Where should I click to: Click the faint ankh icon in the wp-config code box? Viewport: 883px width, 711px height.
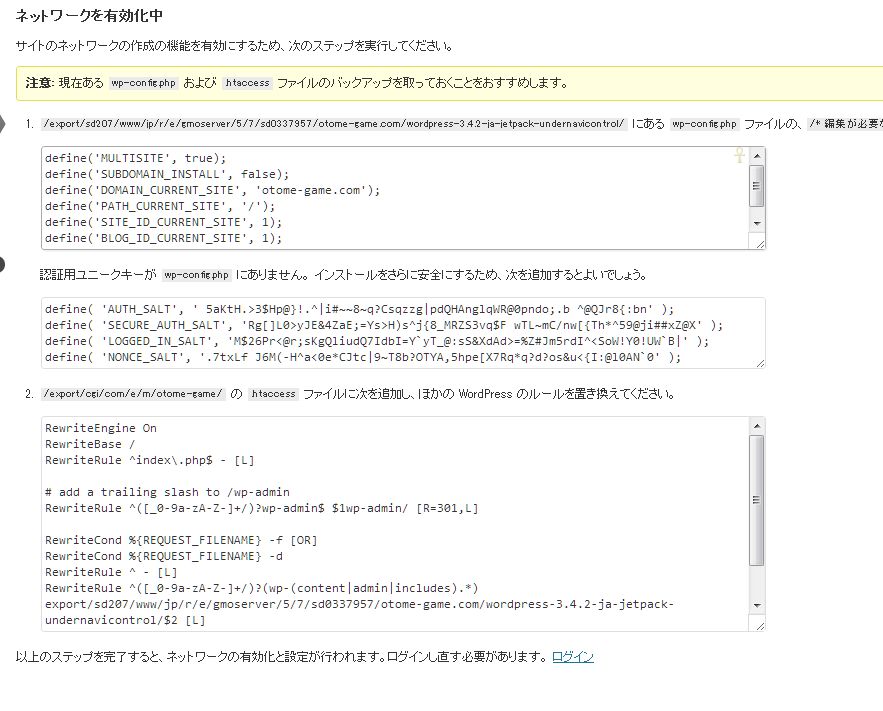(x=739, y=155)
